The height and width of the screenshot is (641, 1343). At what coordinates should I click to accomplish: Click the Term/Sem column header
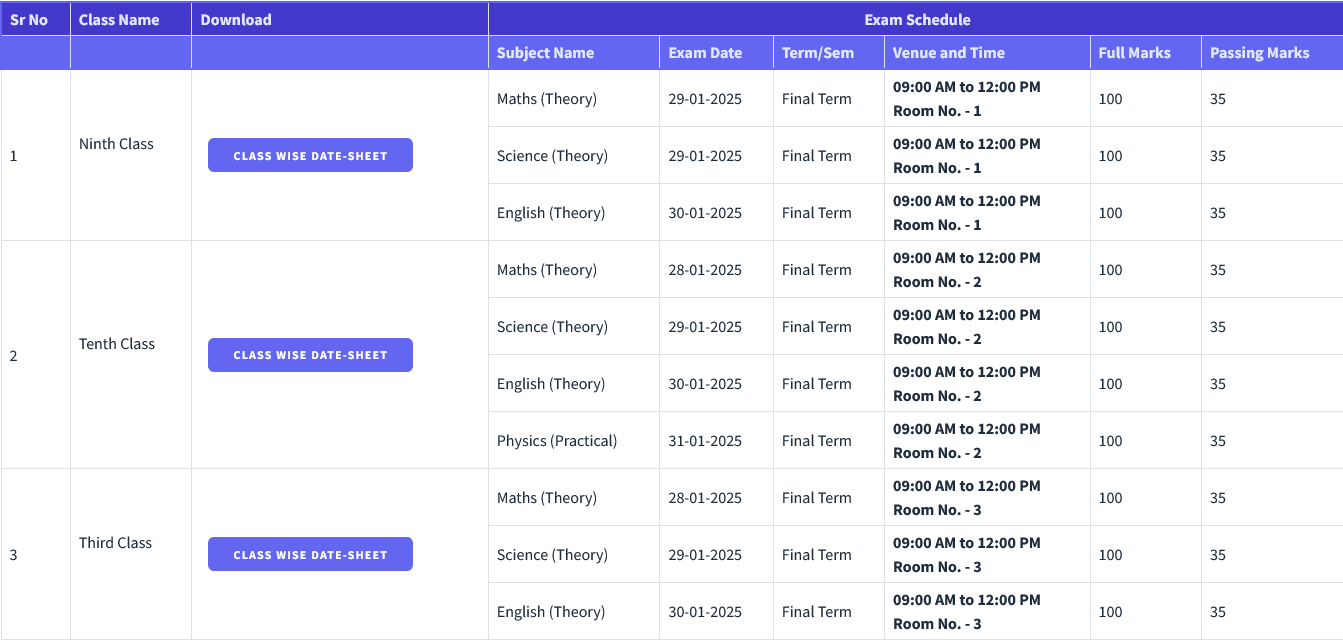pos(818,53)
